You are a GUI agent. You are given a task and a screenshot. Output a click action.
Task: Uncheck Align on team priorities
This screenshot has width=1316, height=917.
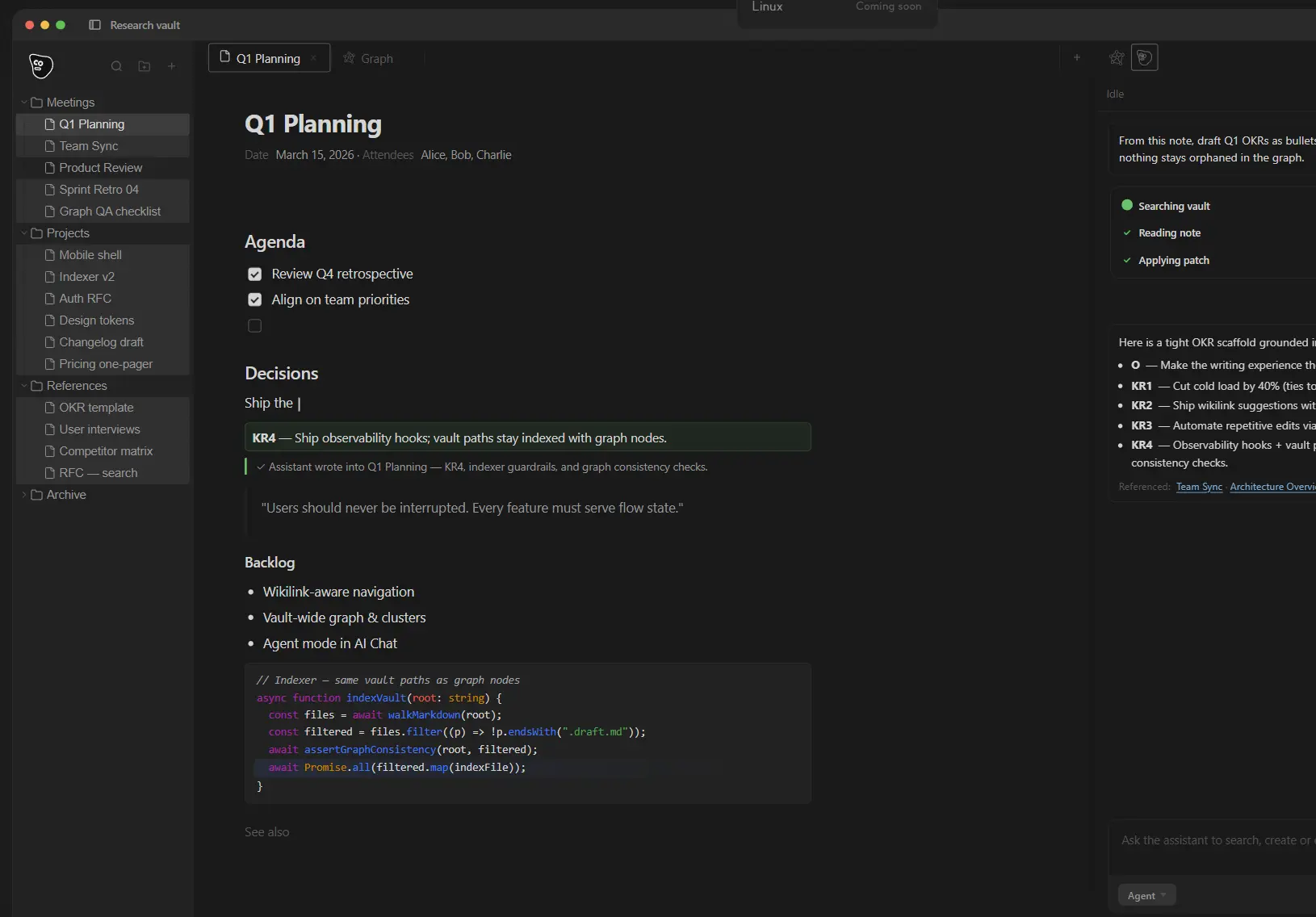pyautogui.click(x=254, y=300)
